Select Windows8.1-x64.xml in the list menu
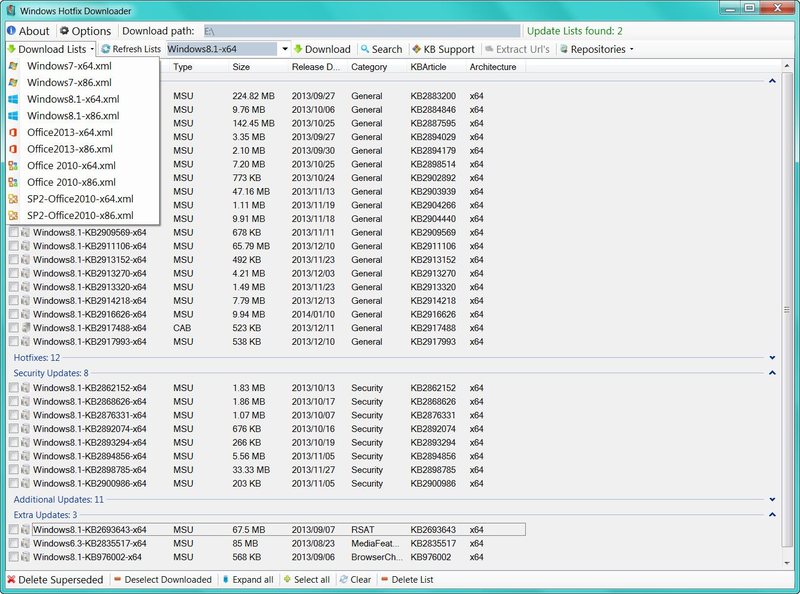 click(x=83, y=99)
